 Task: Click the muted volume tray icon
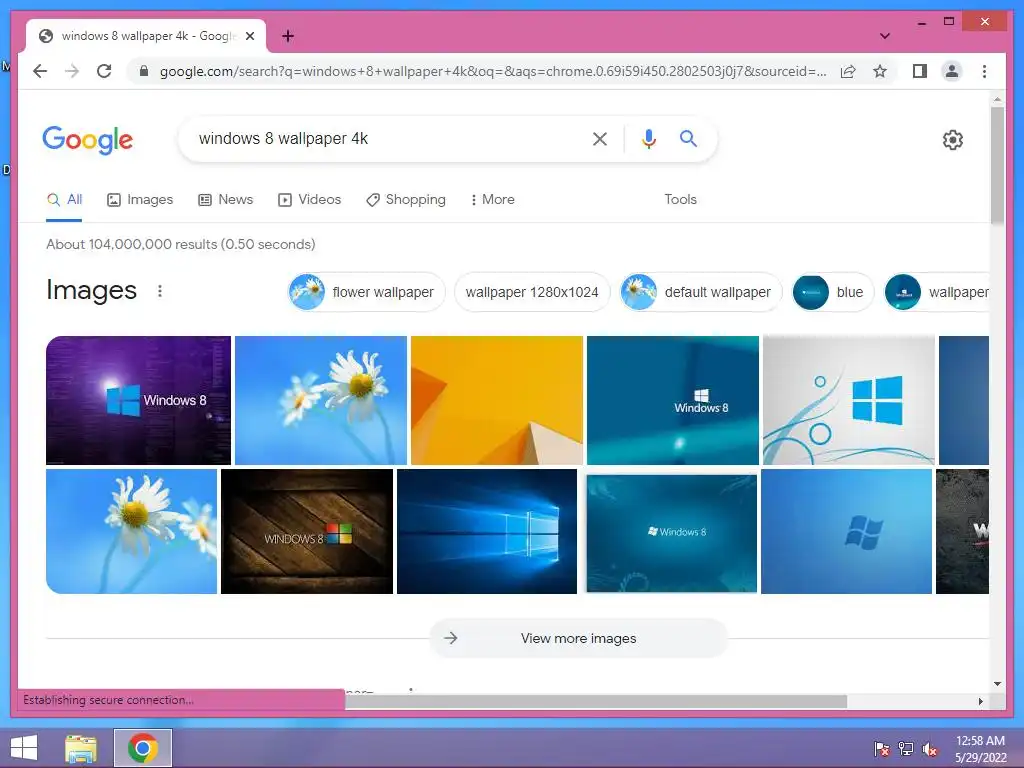pyautogui.click(x=930, y=748)
